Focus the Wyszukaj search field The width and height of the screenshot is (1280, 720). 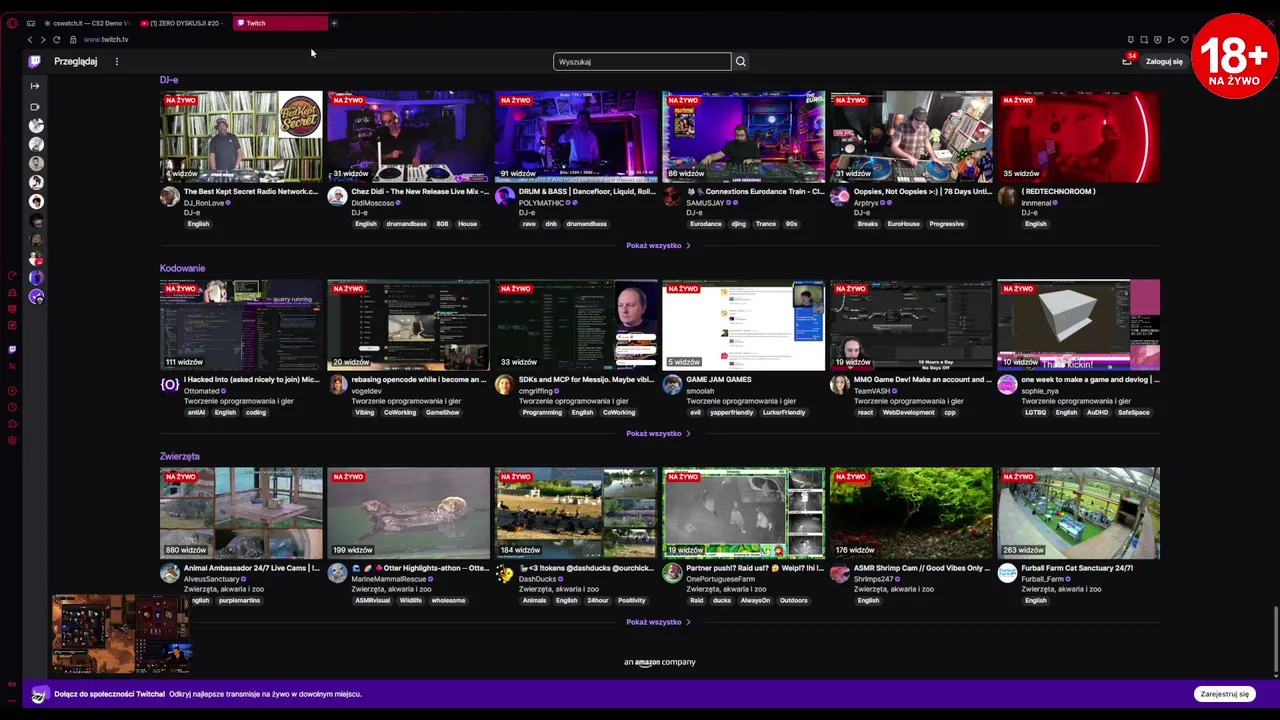tap(642, 62)
